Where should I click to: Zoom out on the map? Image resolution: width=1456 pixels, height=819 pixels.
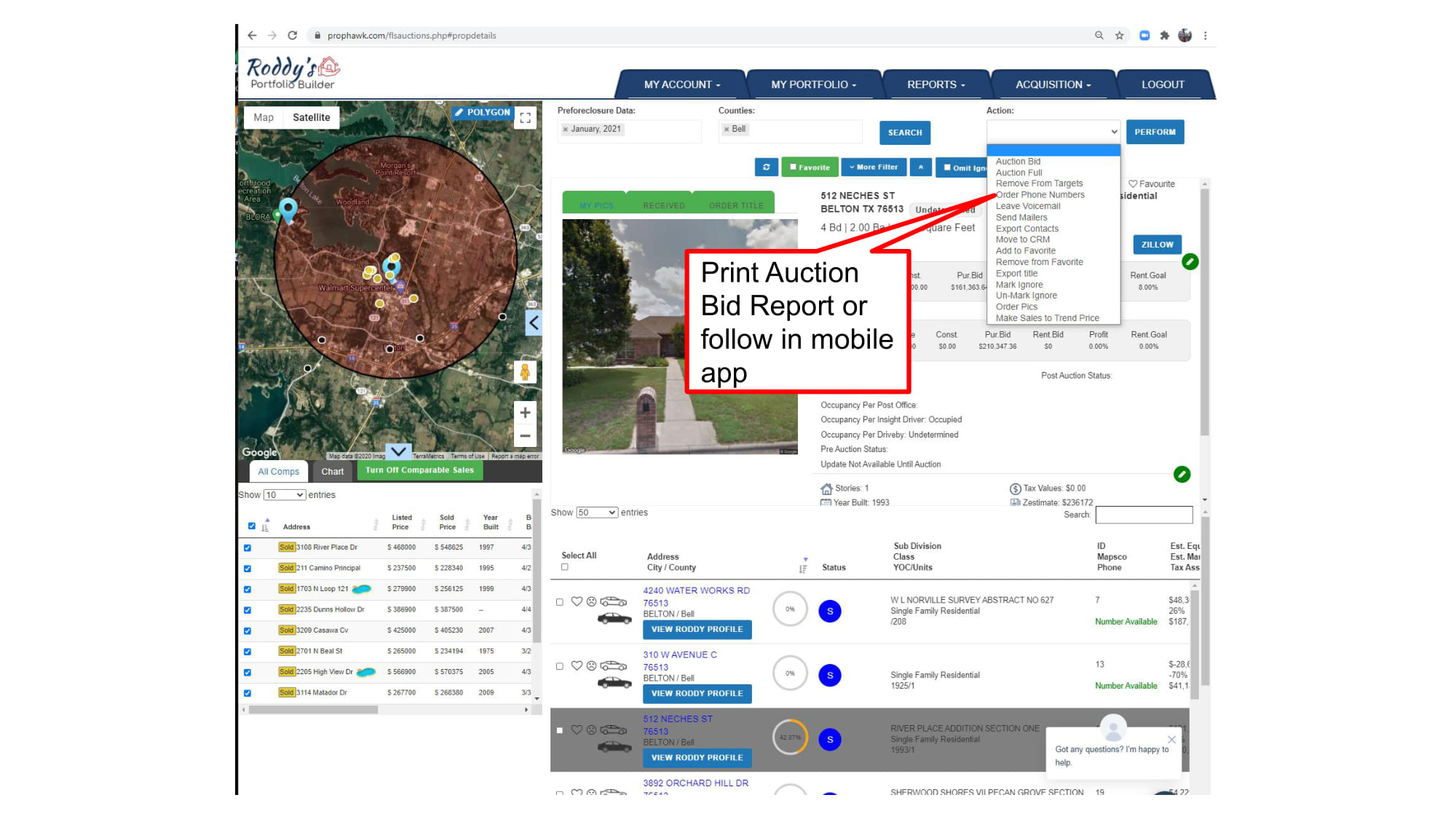pyautogui.click(x=525, y=436)
